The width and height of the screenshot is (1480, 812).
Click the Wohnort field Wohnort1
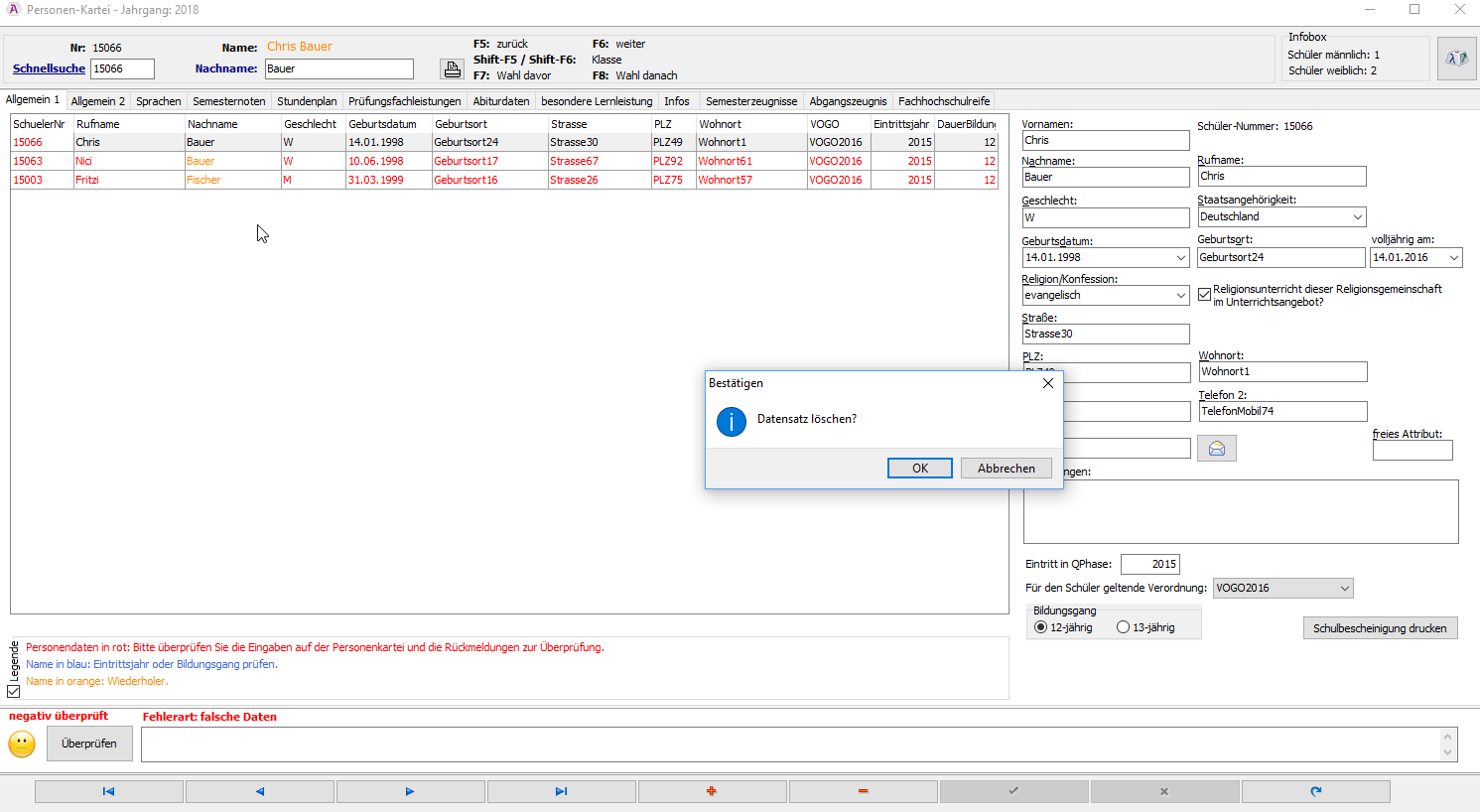coord(1282,372)
